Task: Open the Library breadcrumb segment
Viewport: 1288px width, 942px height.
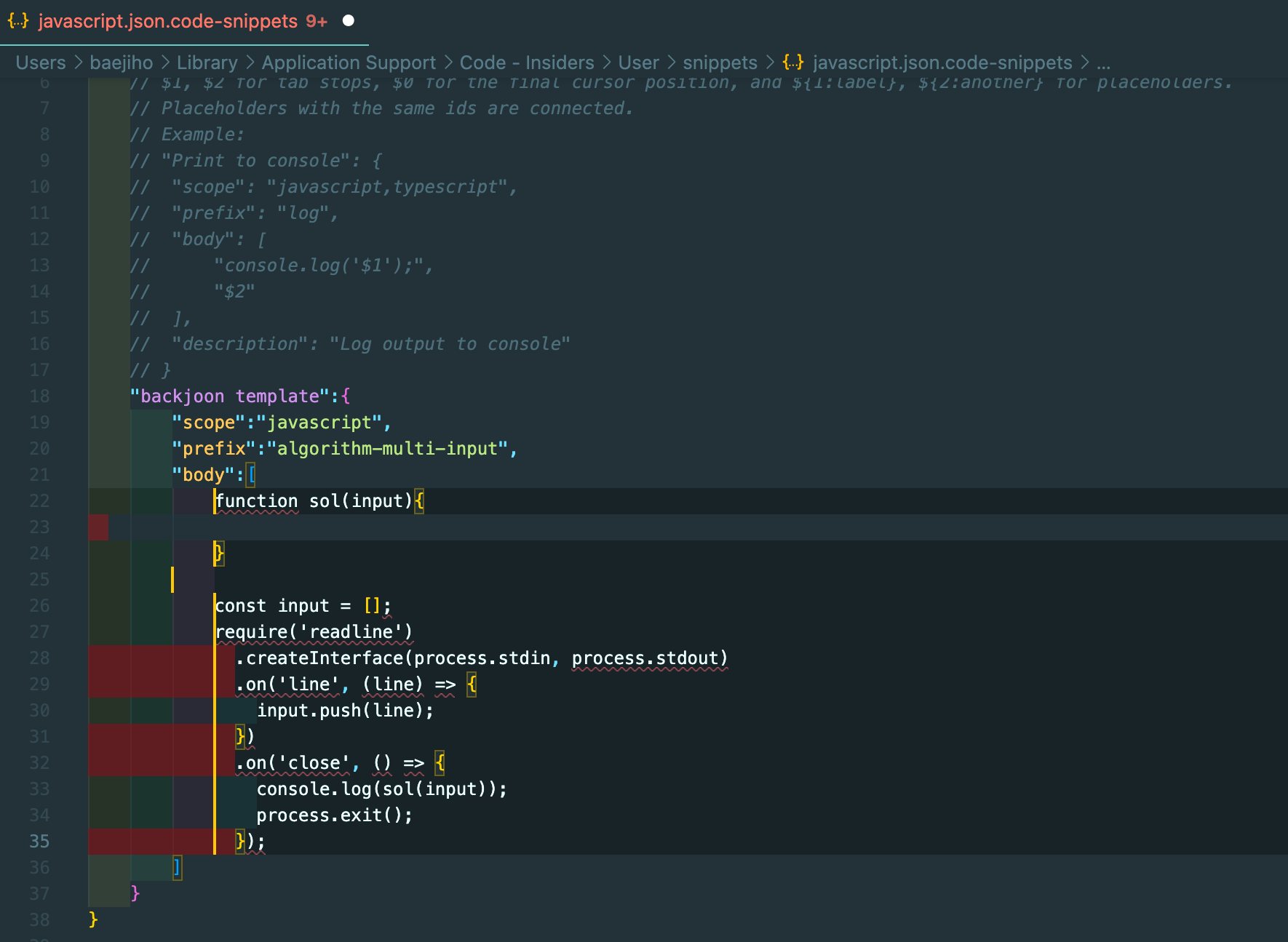Action: 207,63
